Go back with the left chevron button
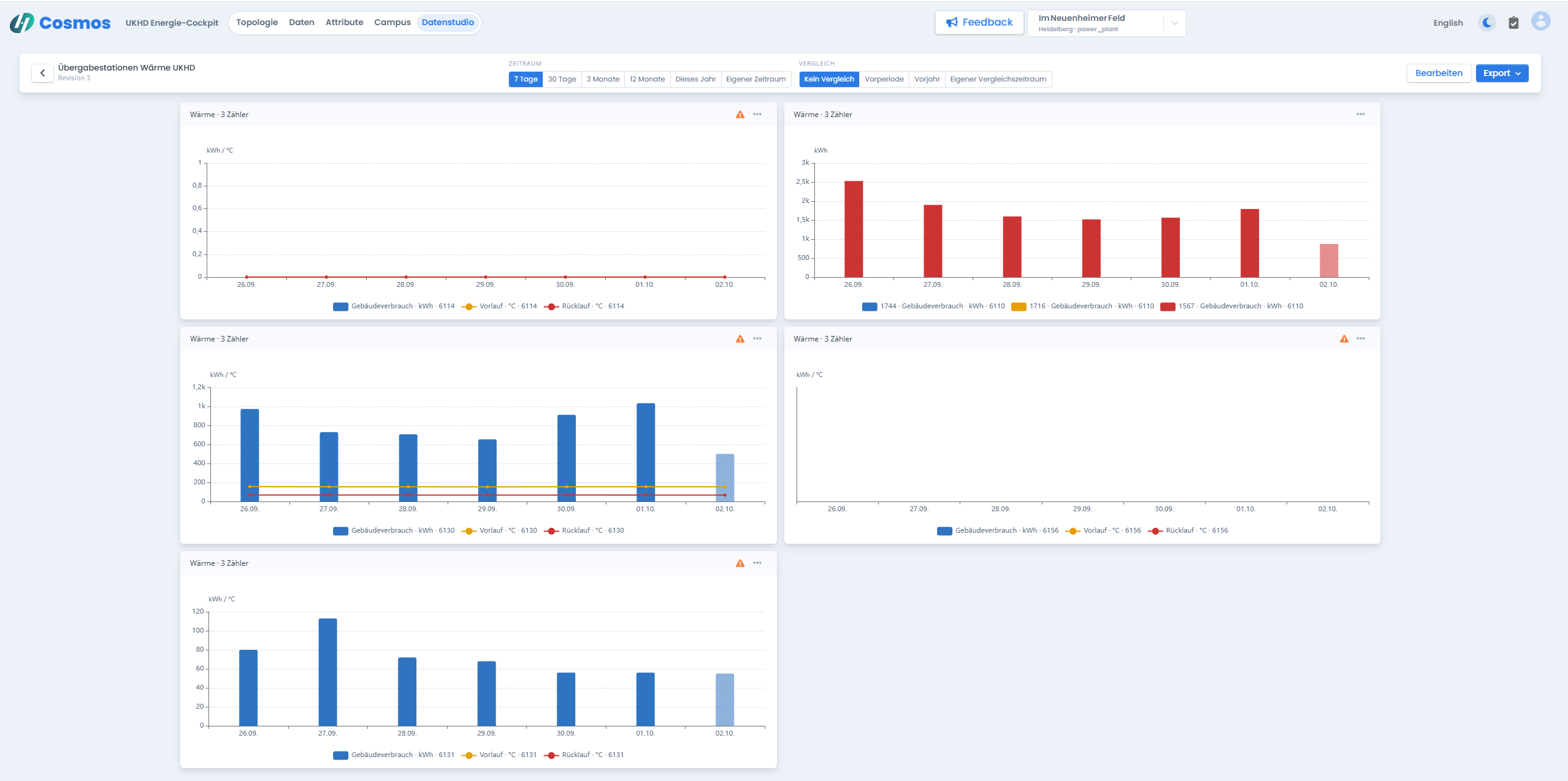Screen dimensions: 1568x781 pos(42,73)
